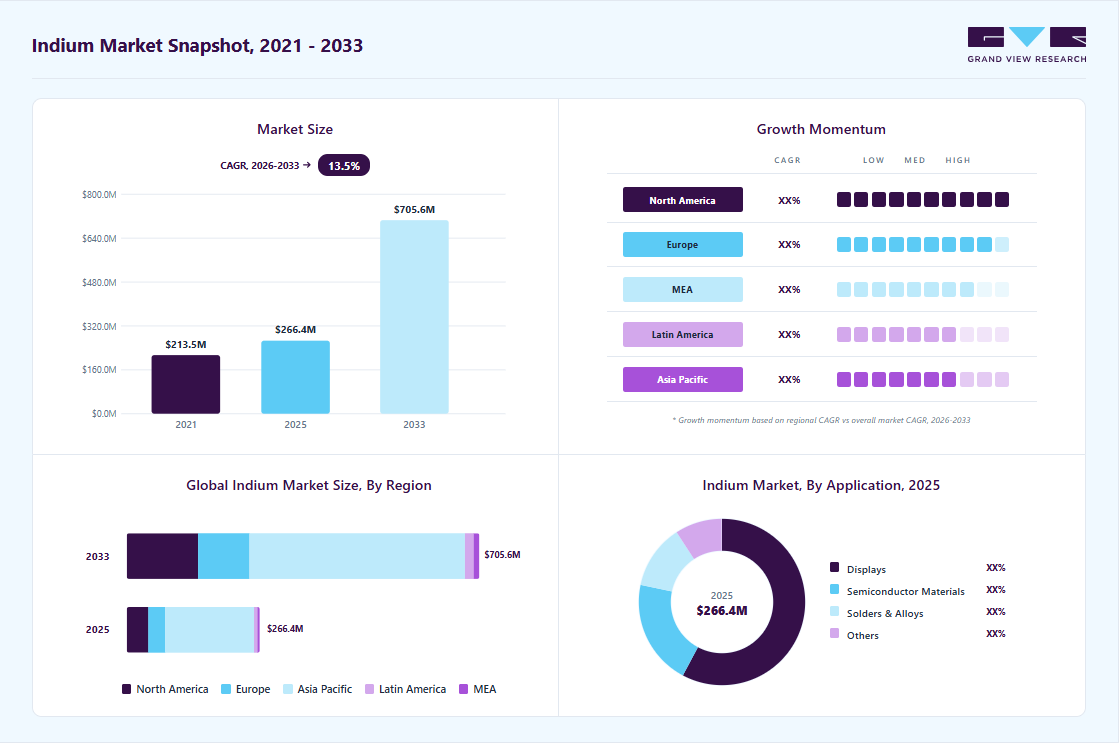
Task: Click the $213.5M bar value label
Action: click(x=186, y=345)
